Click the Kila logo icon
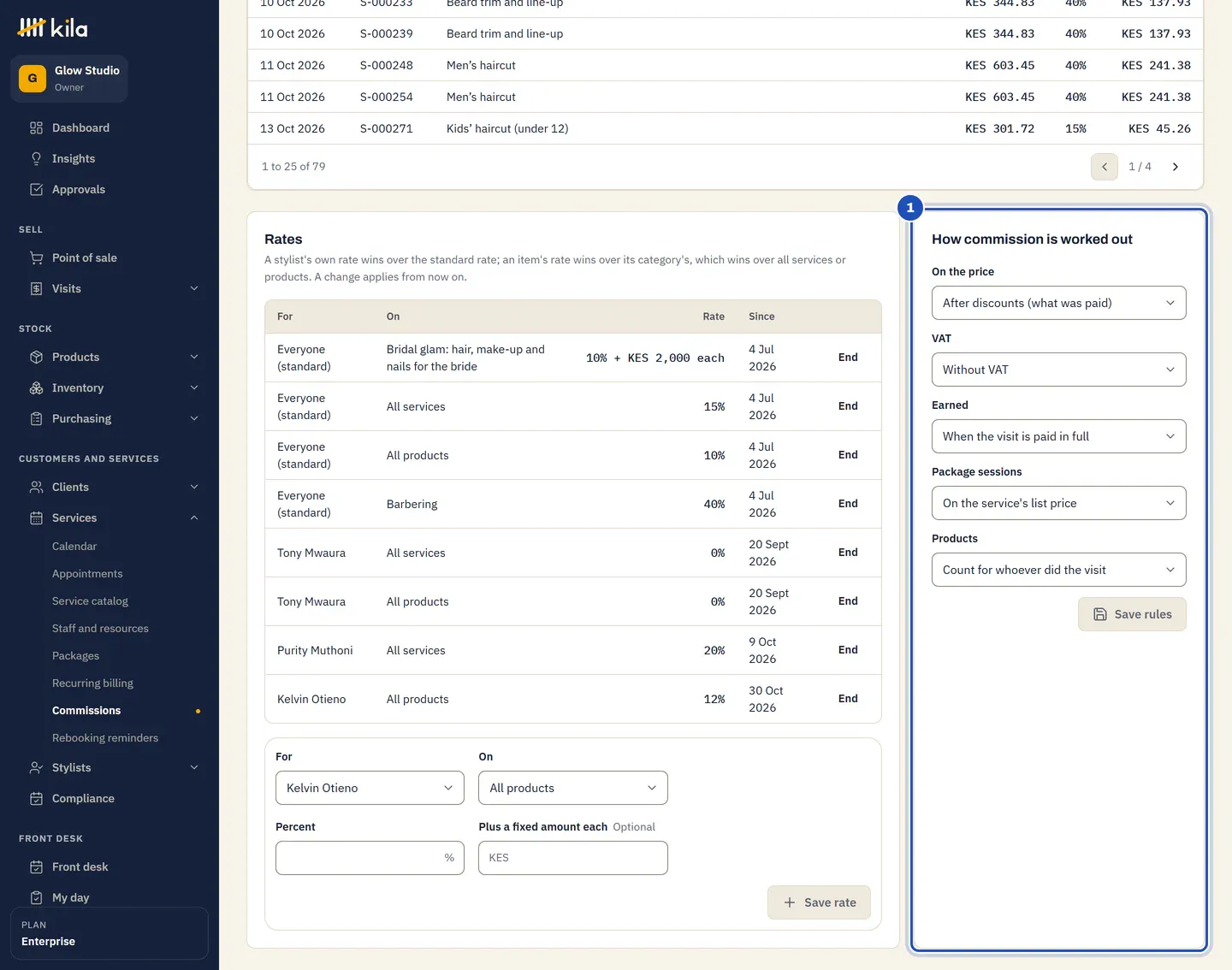 pyautogui.click(x=31, y=27)
